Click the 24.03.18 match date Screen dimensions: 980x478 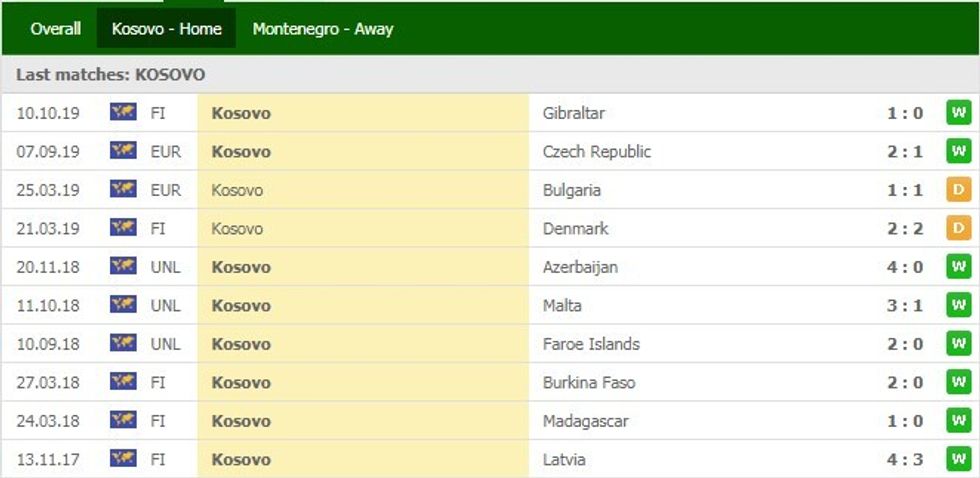click(46, 421)
